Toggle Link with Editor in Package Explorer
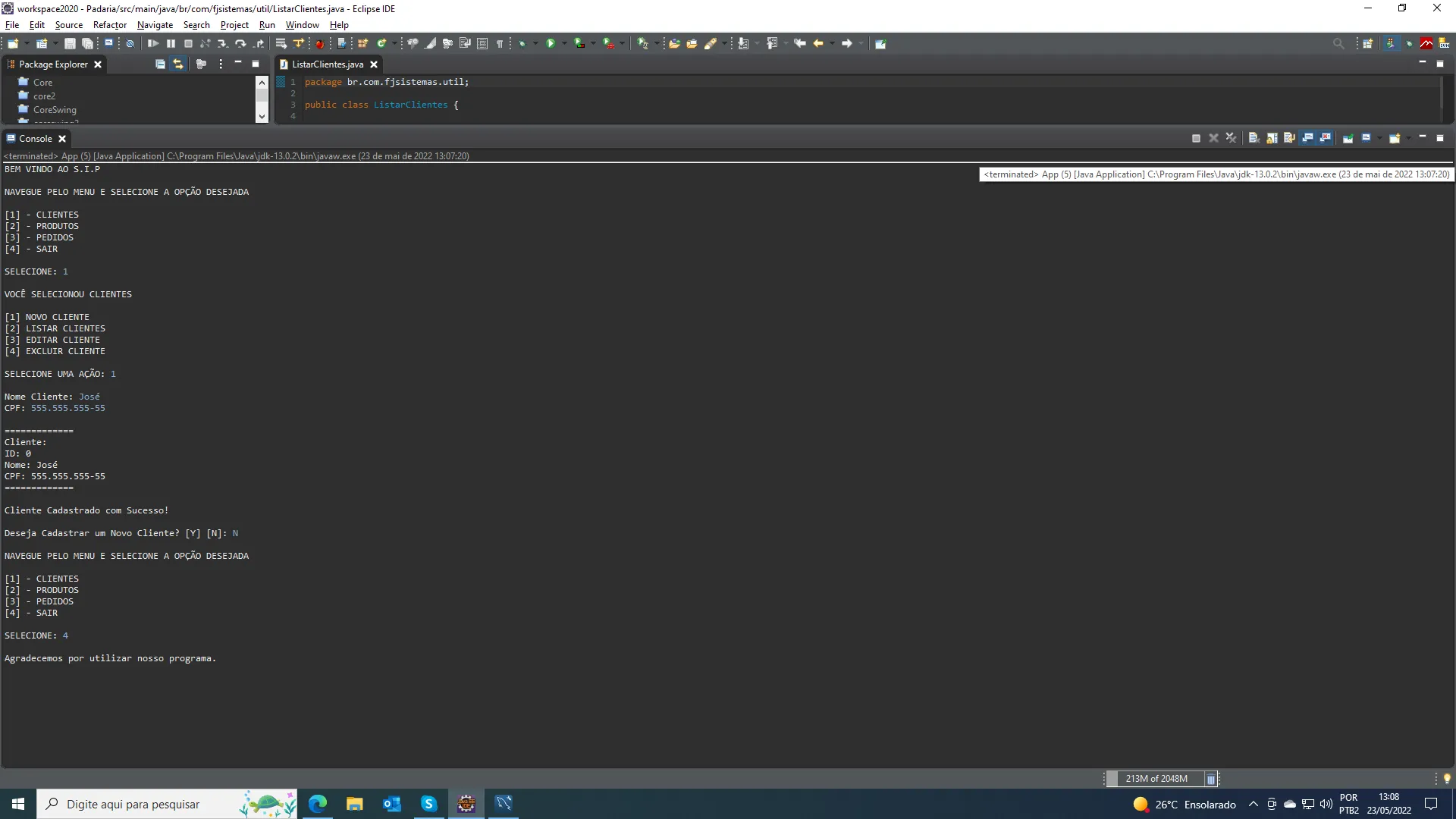The image size is (1456, 819). 178,64
